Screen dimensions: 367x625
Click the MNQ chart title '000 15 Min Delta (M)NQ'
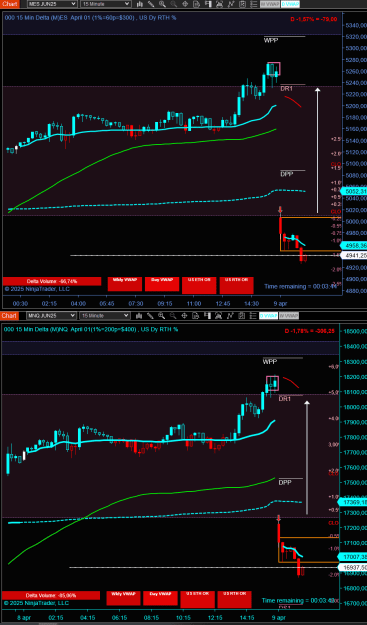35,329
